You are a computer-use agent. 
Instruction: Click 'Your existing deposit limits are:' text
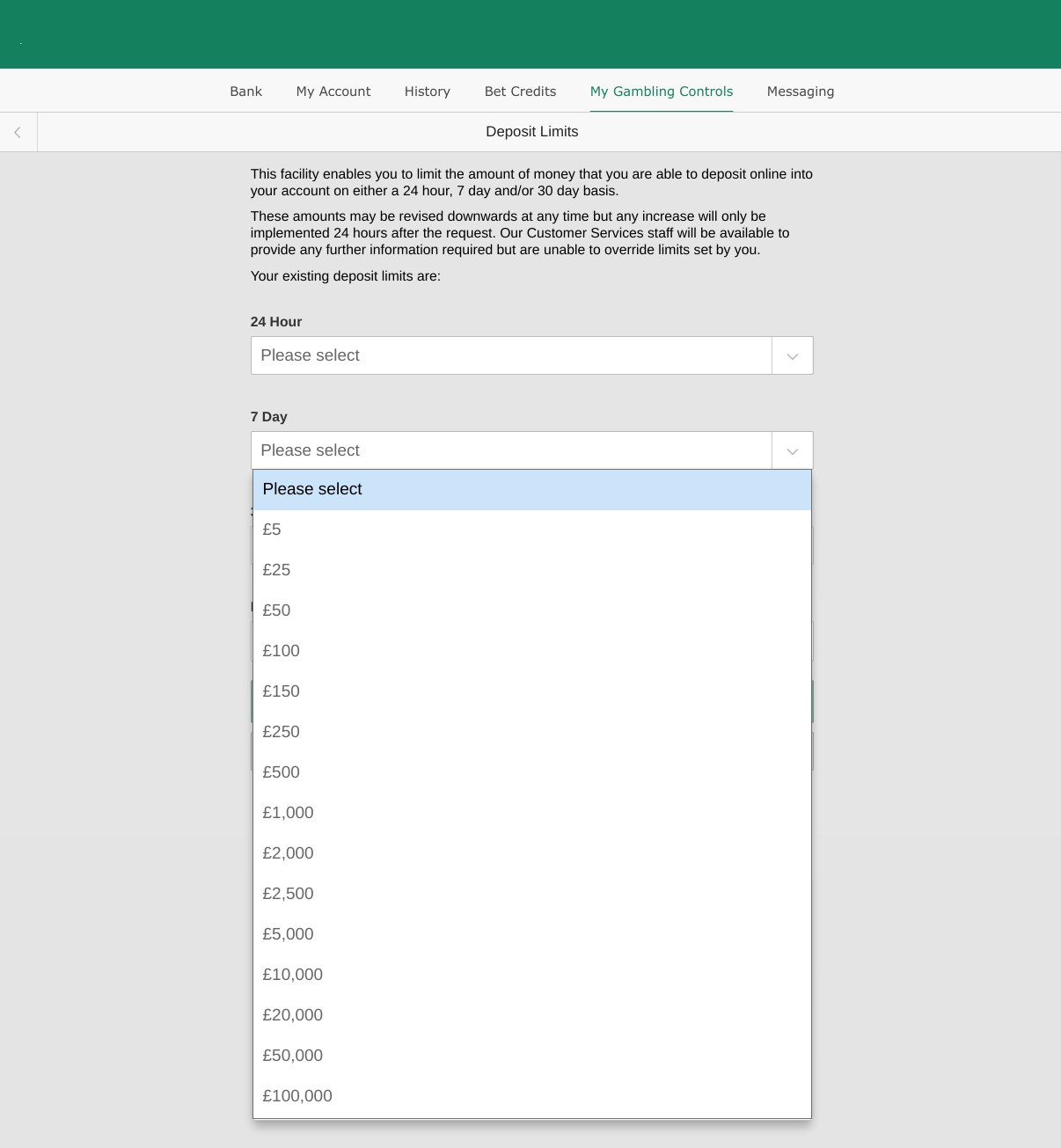tap(346, 276)
